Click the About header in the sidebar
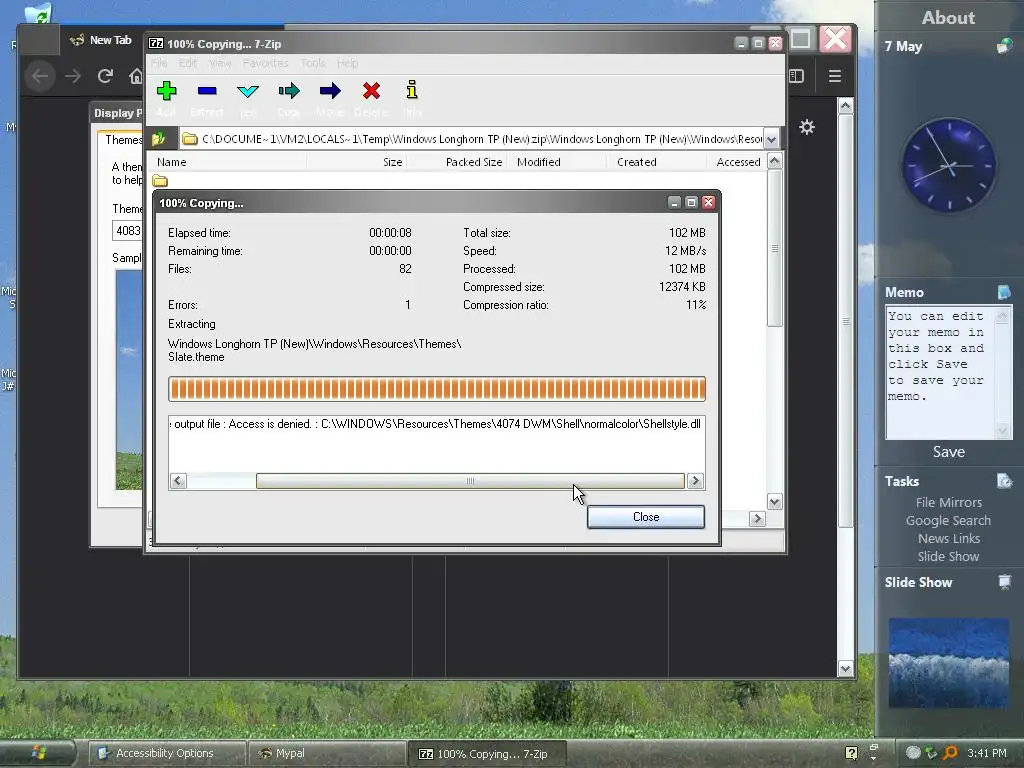The width and height of the screenshot is (1024, 768). (x=948, y=18)
